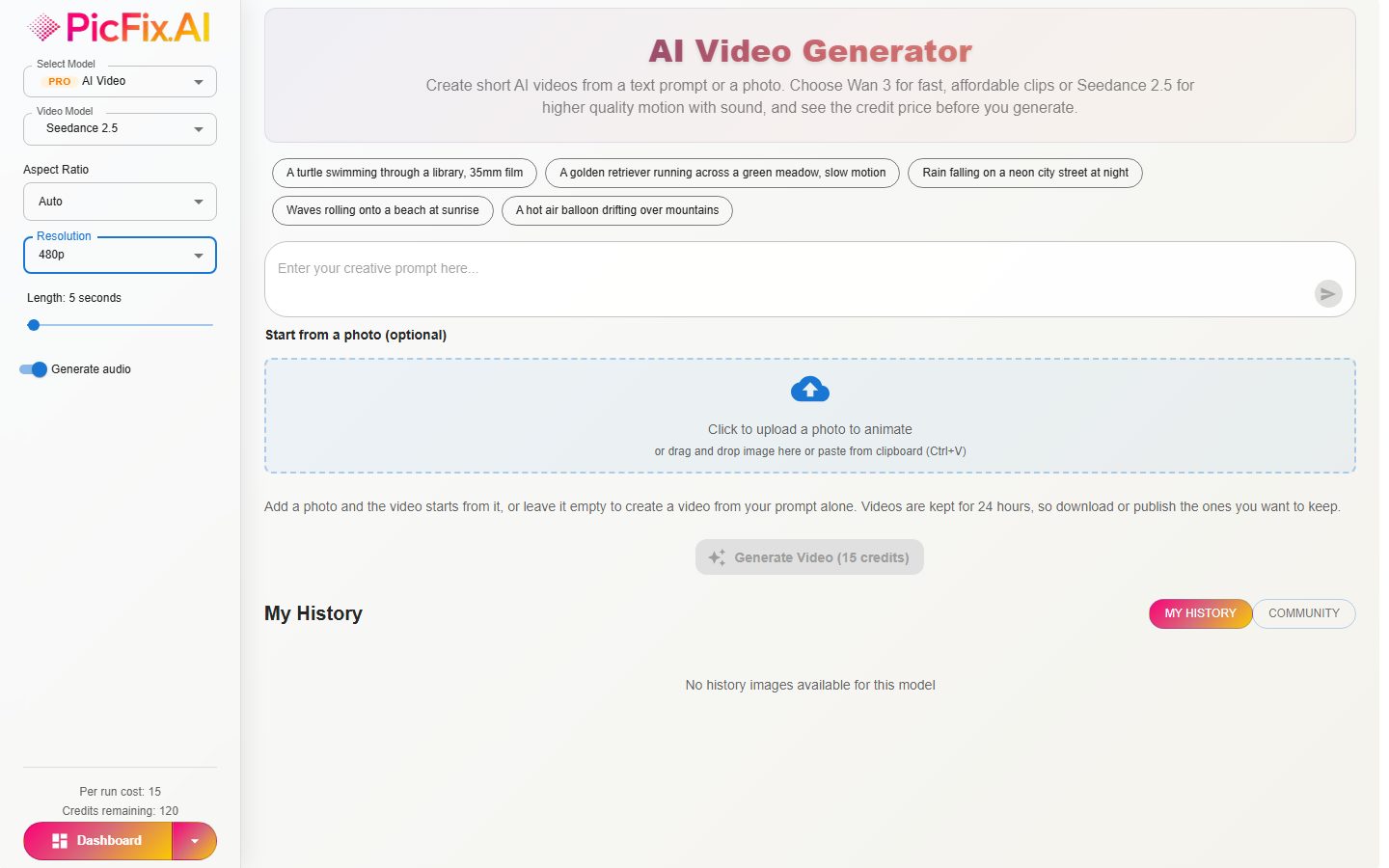Expand the Aspect Ratio Auto dropdown
This screenshot has height=868, width=1389.
coord(120,202)
